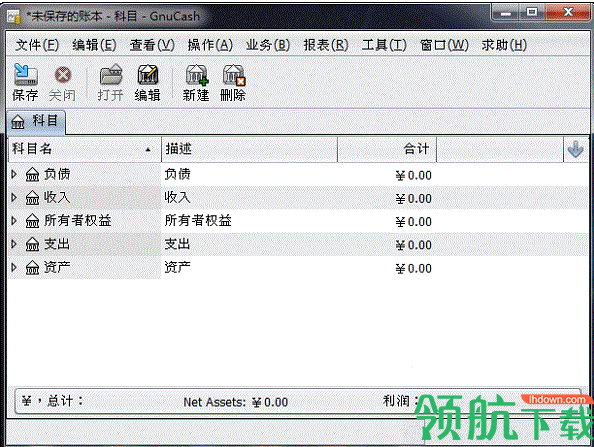Image resolution: width=594 pixels, height=447 pixels.
Task: Maximize the GnuCash window
Action: click(532, 13)
